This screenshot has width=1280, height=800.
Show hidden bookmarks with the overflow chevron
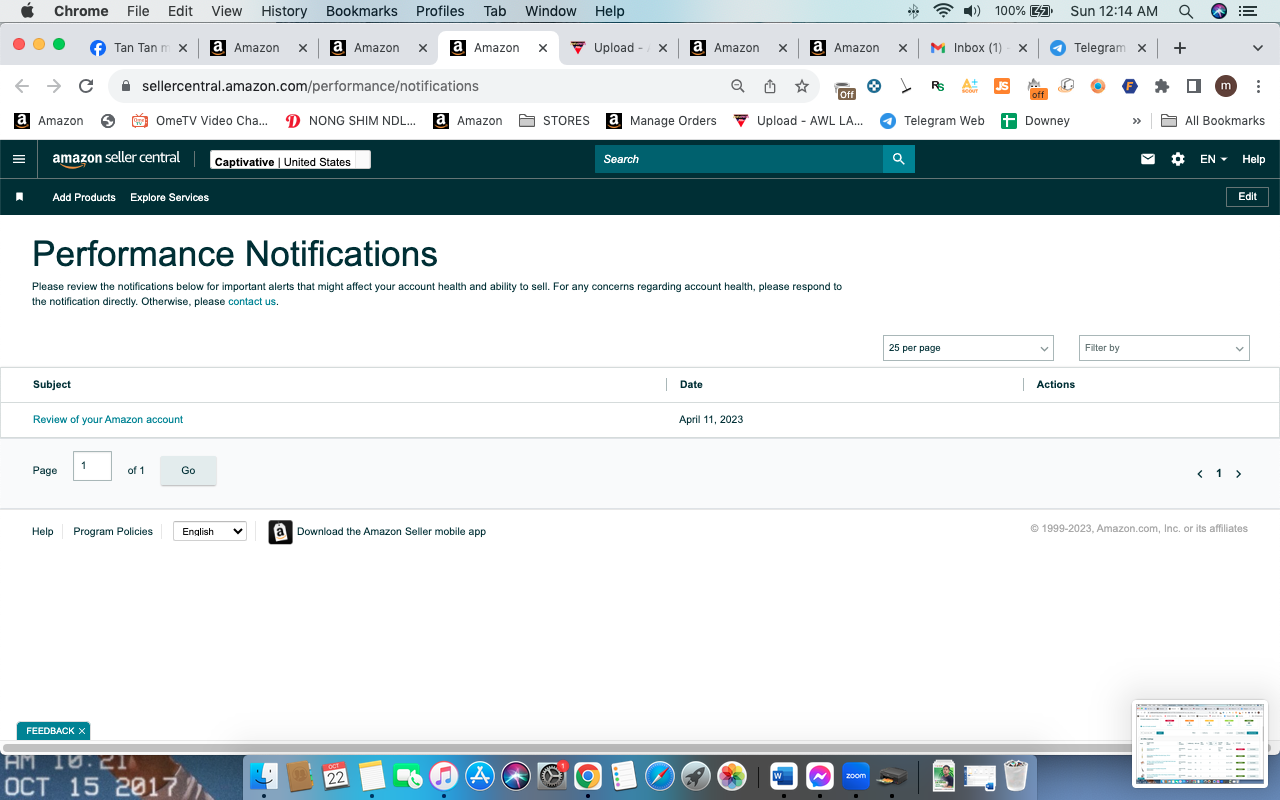(x=1137, y=121)
